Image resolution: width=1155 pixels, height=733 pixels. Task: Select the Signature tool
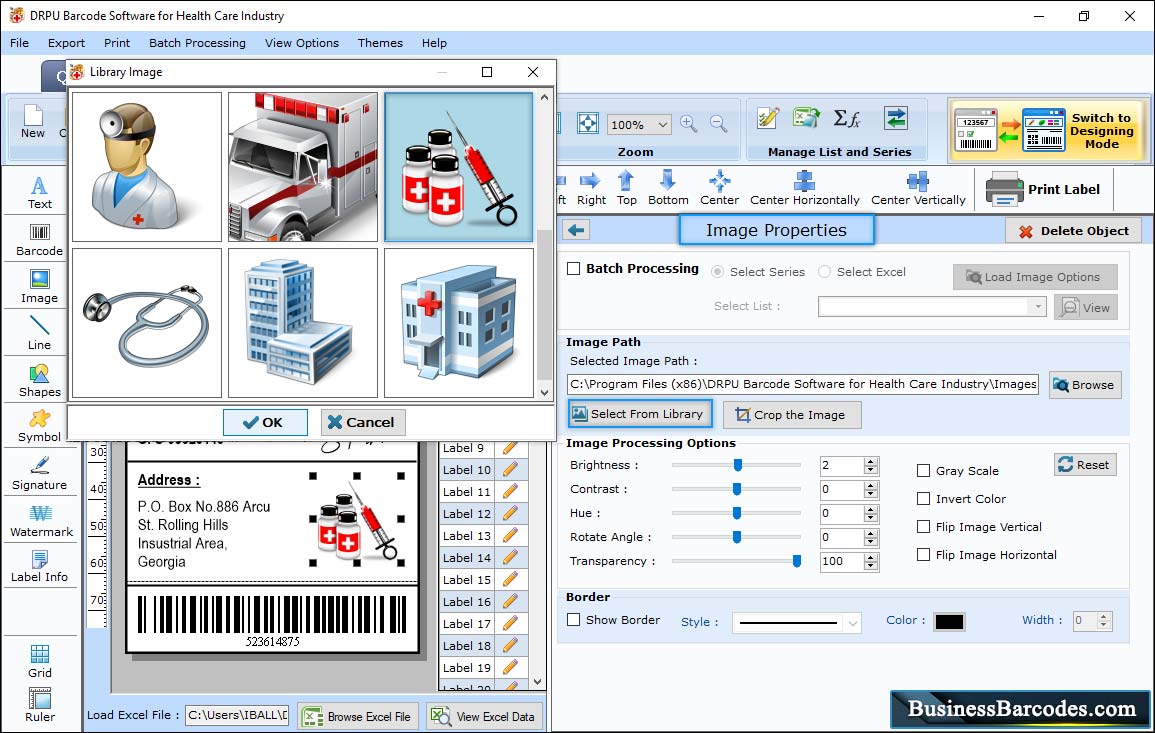click(39, 473)
